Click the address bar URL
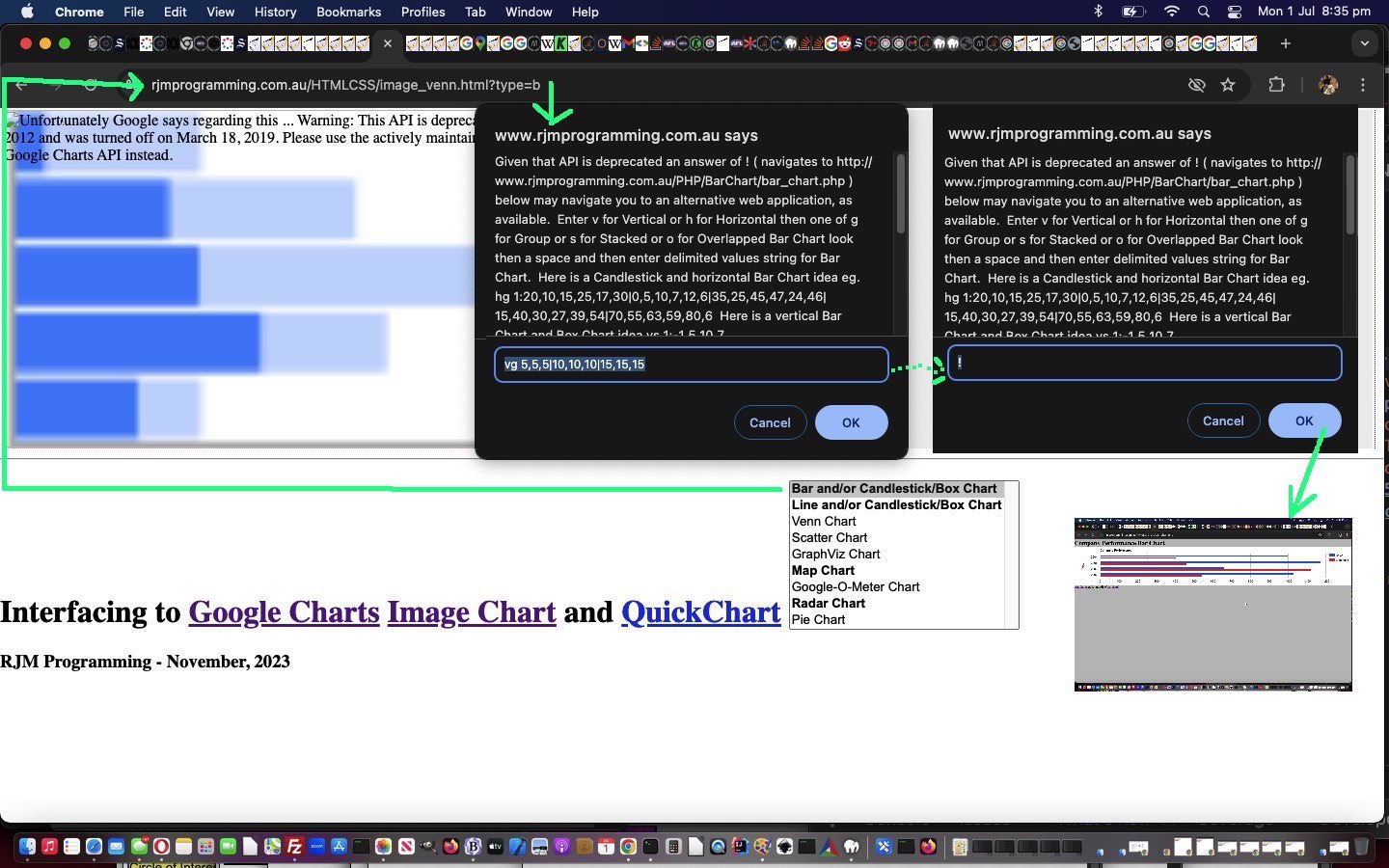The height and width of the screenshot is (868, 1389). [x=345, y=85]
